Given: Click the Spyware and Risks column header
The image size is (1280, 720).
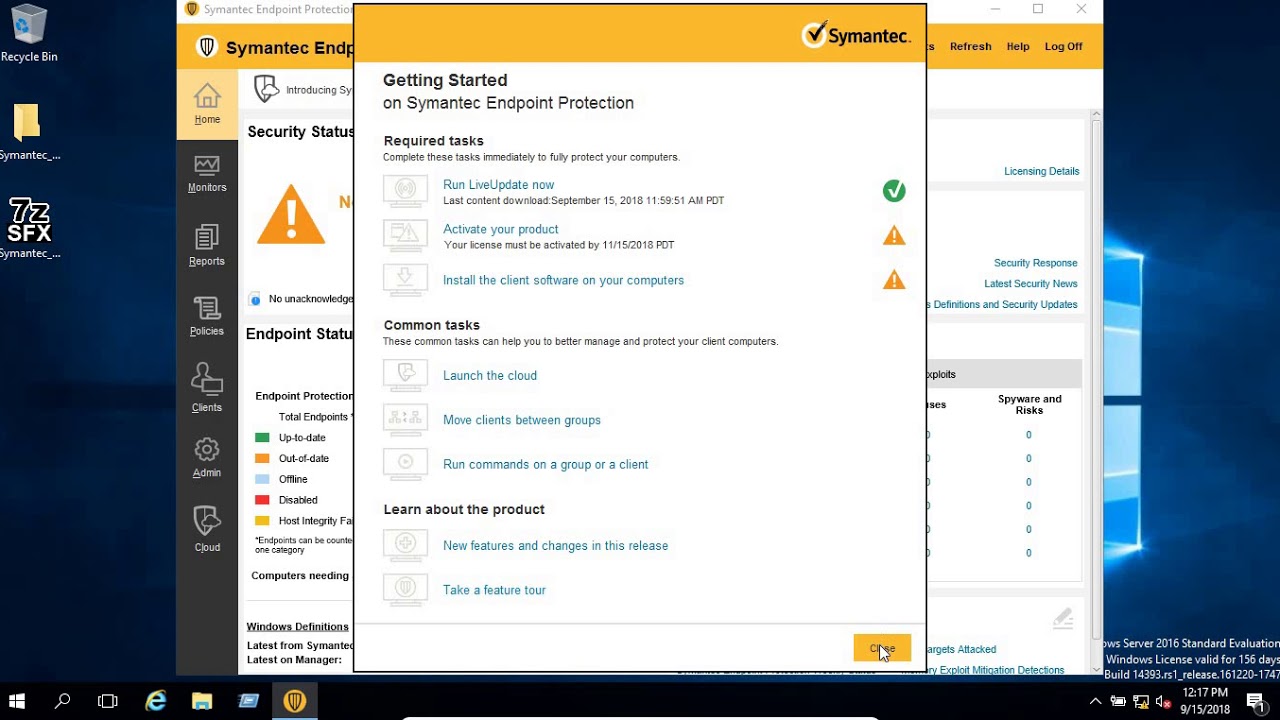Looking at the screenshot, I should coord(1029,404).
